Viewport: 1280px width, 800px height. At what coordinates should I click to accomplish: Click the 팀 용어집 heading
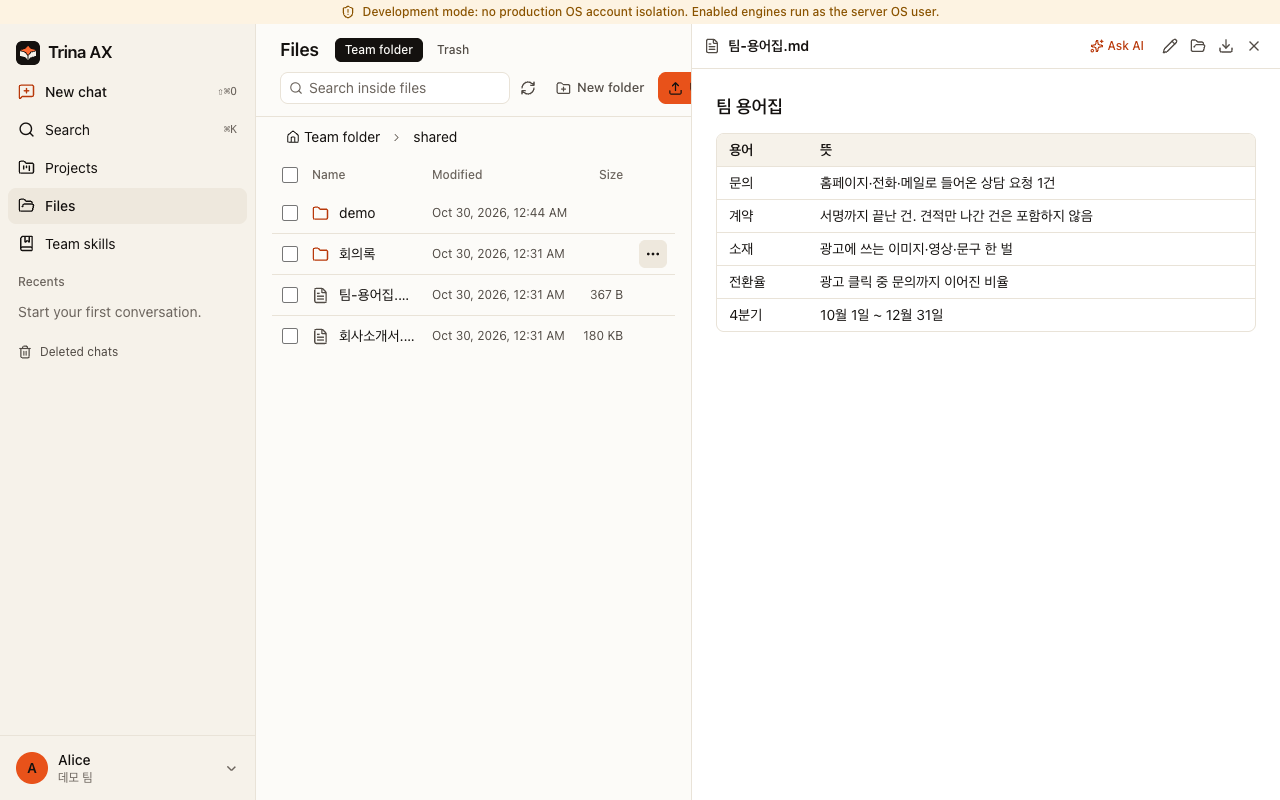point(750,106)
